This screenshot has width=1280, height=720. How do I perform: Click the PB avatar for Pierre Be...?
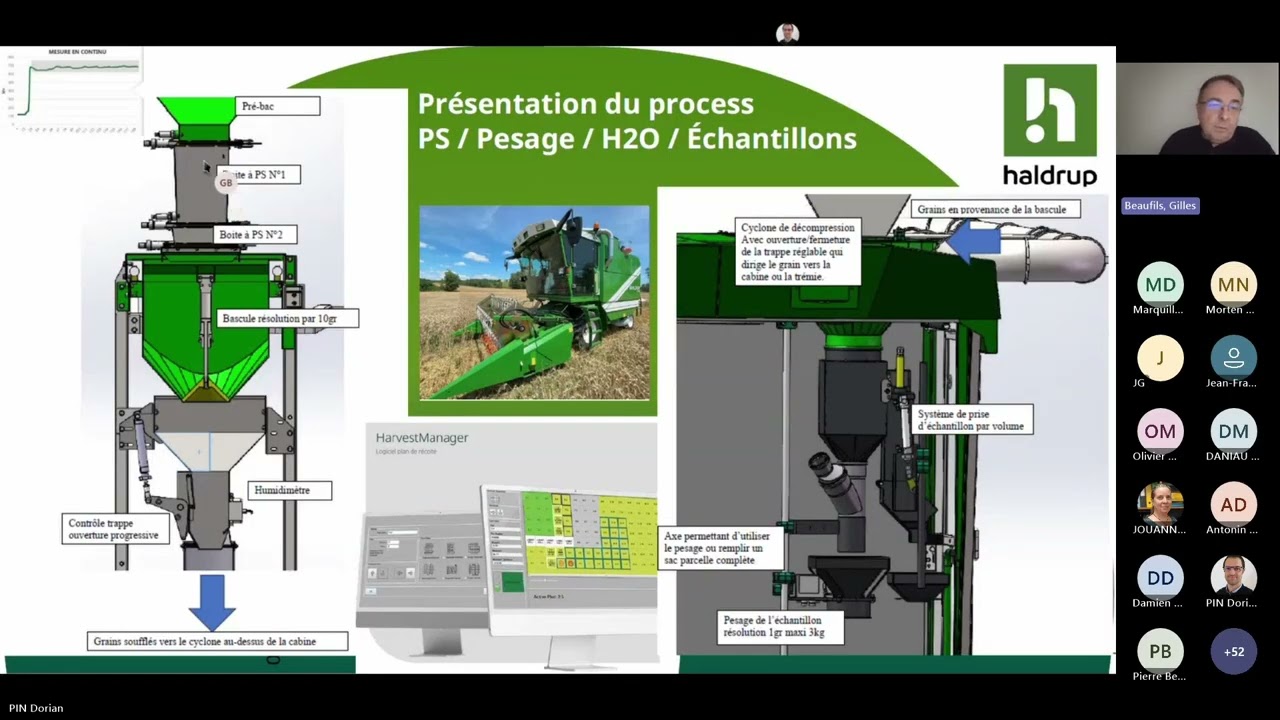(x=1160, y=651)
